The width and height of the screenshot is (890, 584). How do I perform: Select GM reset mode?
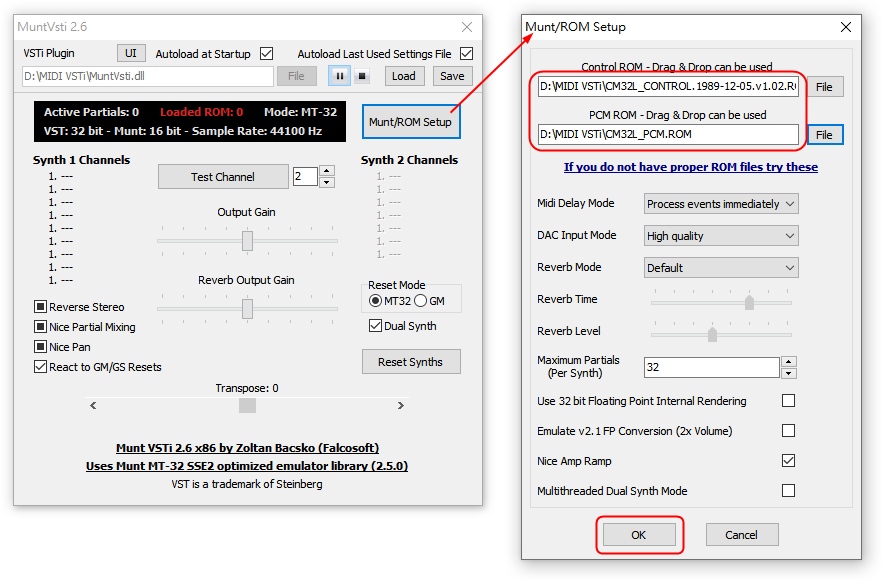click(421, 301)
